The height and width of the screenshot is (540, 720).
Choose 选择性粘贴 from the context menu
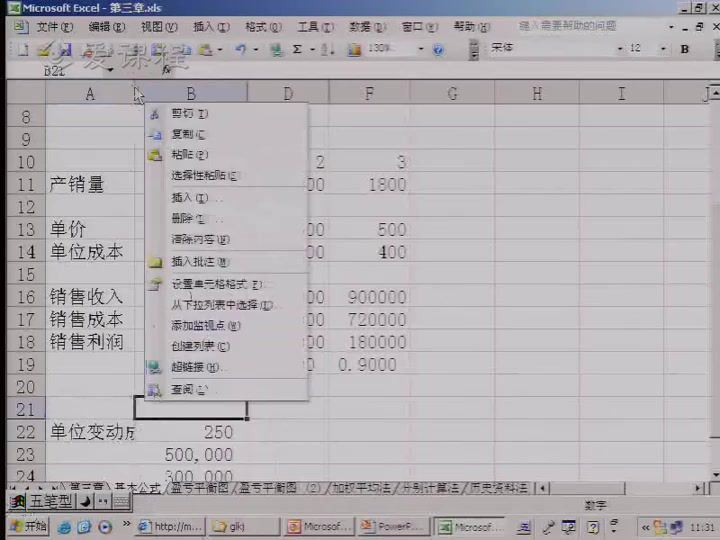pos(227,175)
